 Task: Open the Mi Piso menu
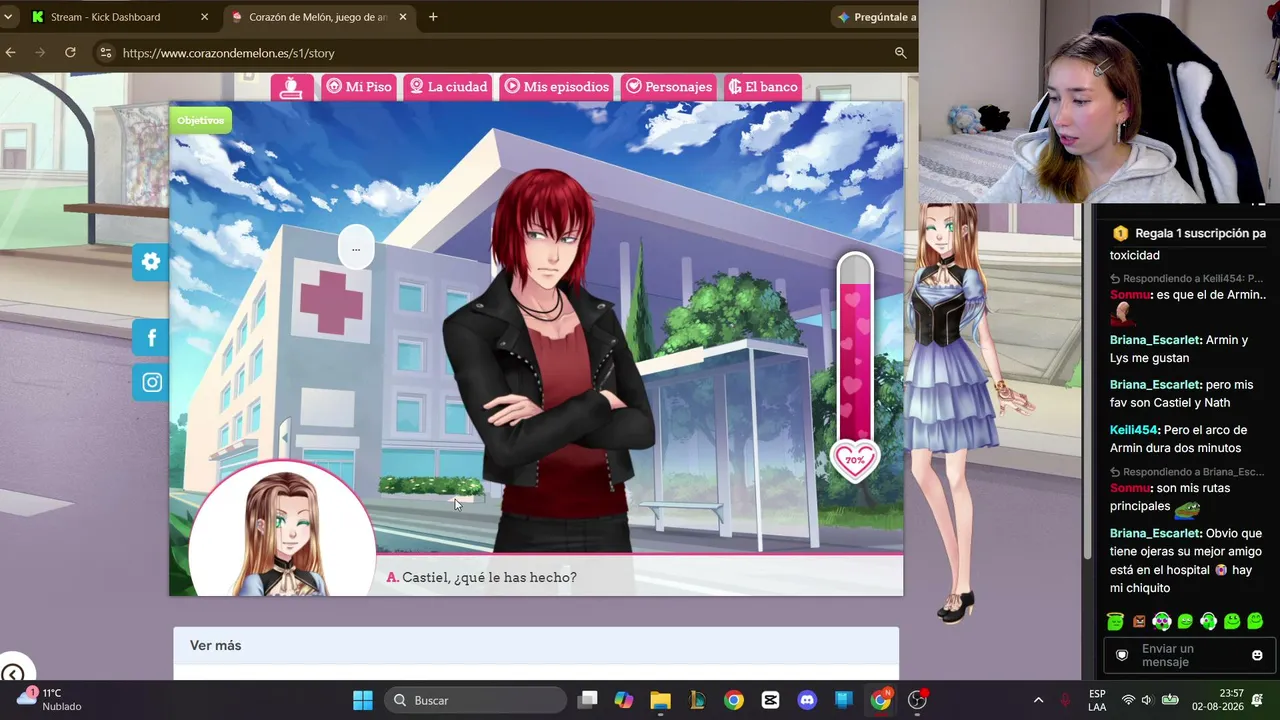359,87
